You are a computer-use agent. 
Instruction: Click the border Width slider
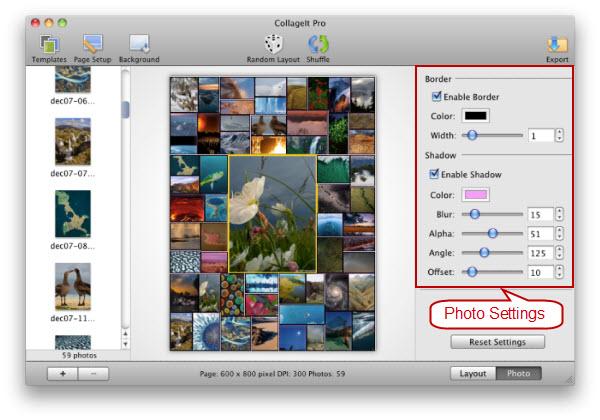click(492, 135)
